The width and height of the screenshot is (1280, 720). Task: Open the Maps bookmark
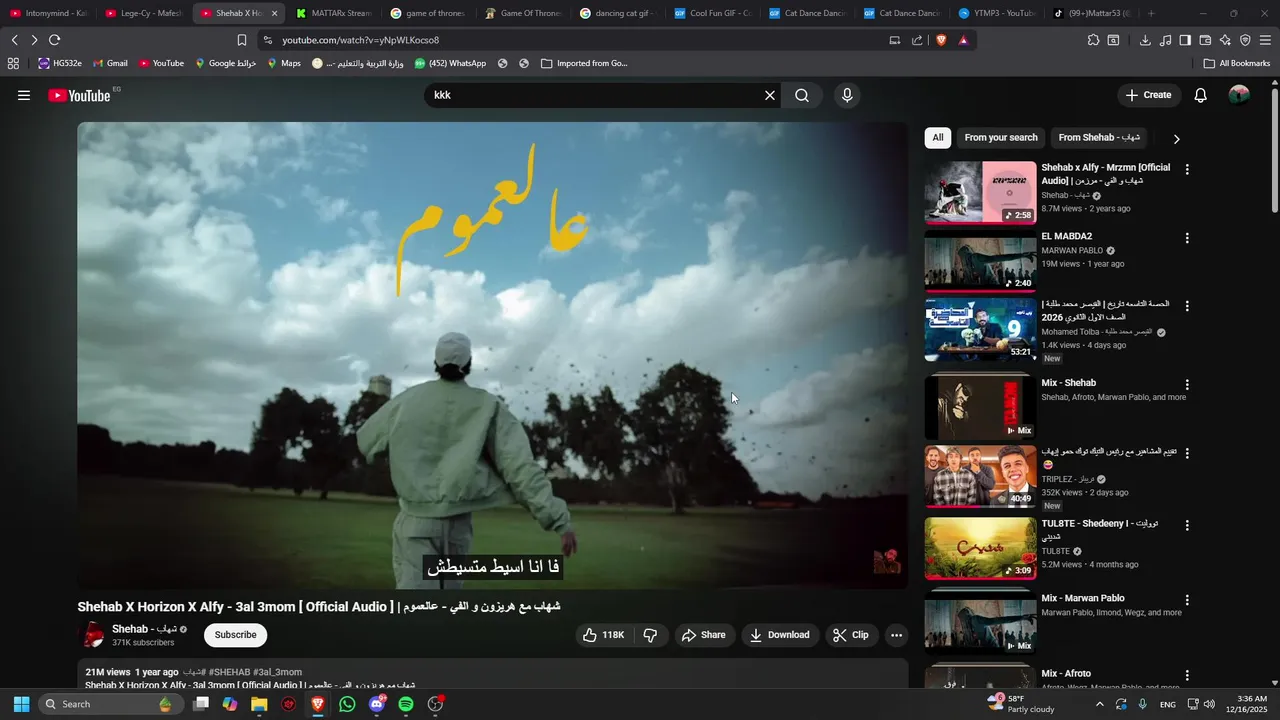pyautogui.click(x=284, y=63)
